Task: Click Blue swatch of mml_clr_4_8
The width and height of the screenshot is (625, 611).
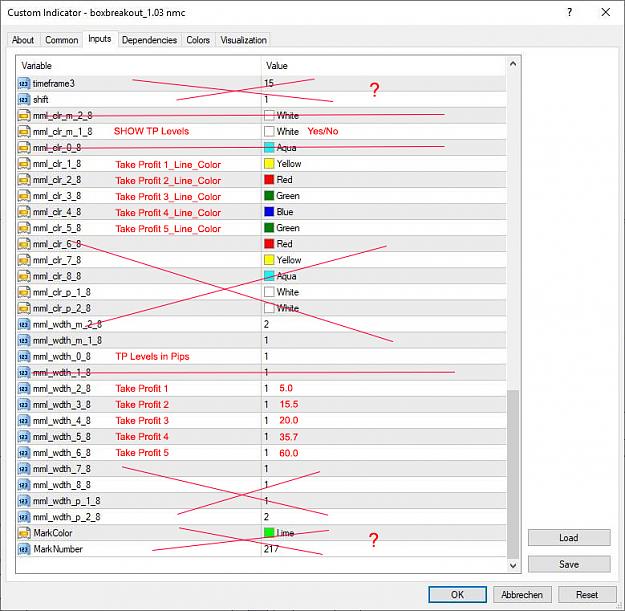Action: tap(269, 212)
